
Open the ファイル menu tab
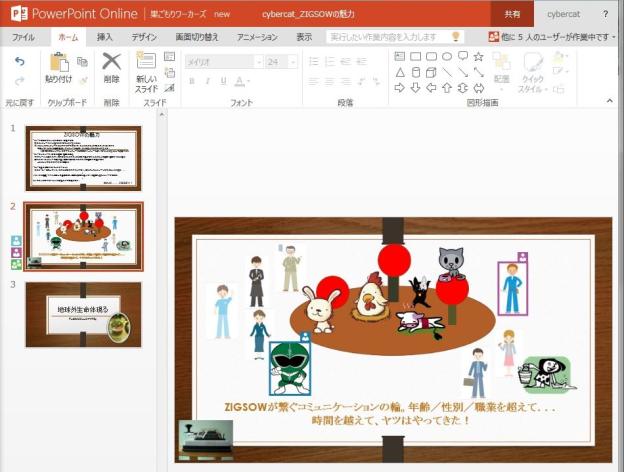23,37
